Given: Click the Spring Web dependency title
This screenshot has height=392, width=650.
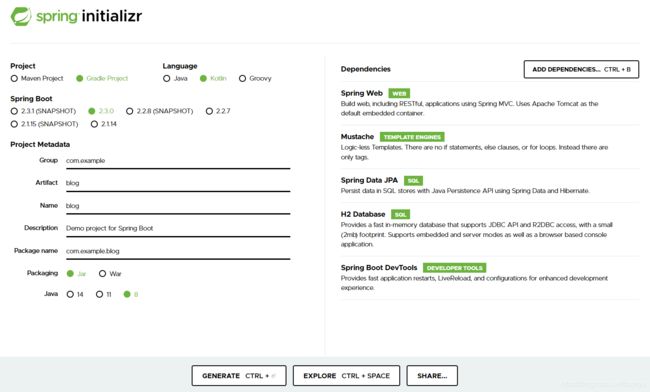Looking at the screenshot, I should [361, 93].
